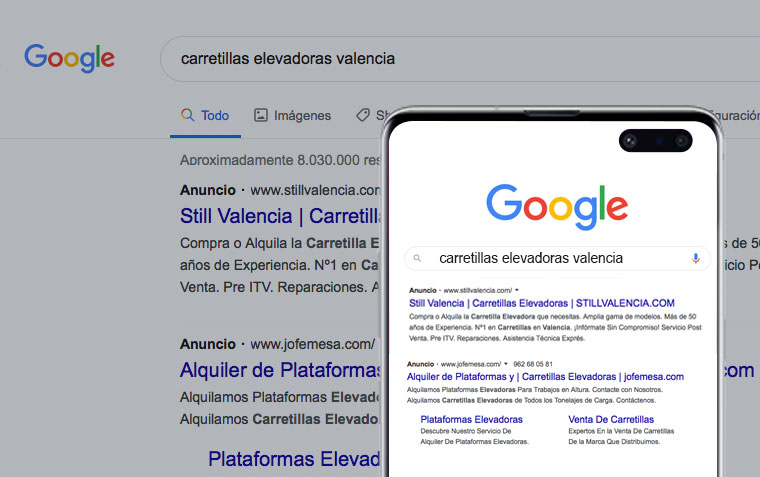
Task: Expand dropdown arrow next to www.jofemesa.com on phone
Action: pyautogui.click(x=507, y=363)
